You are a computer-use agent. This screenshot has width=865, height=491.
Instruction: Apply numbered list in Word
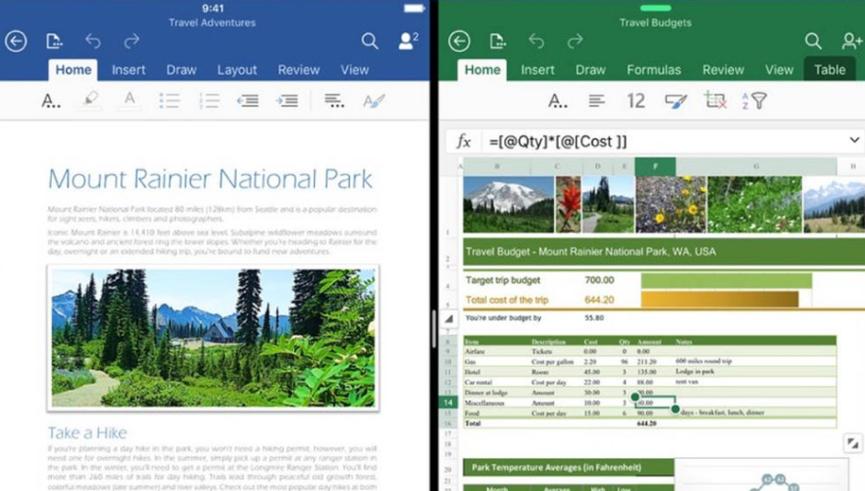point(209,100)
